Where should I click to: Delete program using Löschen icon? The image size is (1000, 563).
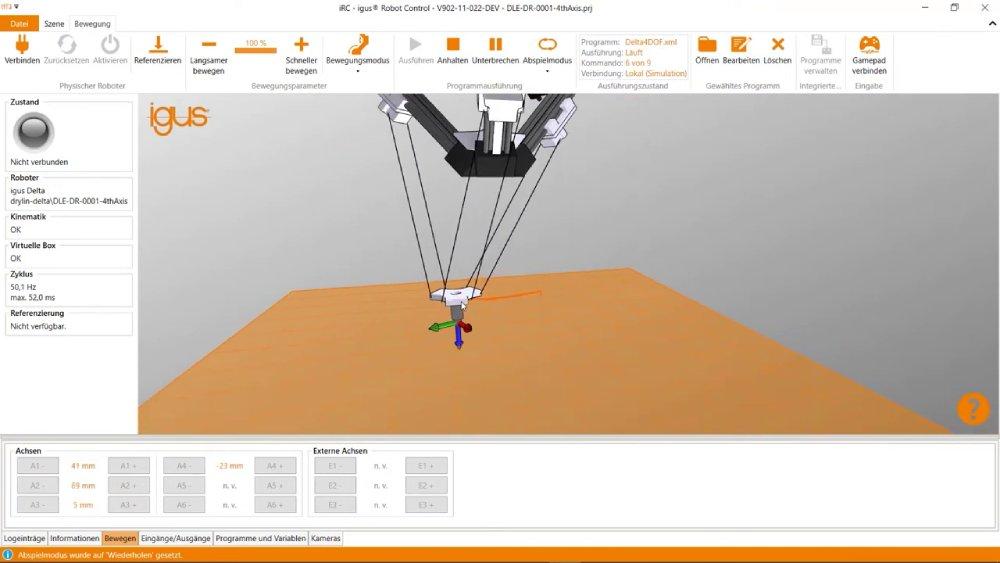[777, 45]
